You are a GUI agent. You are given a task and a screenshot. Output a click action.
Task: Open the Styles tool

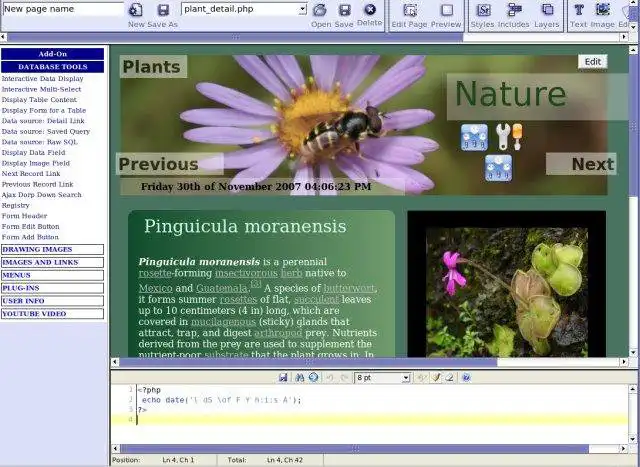point(482,11)
